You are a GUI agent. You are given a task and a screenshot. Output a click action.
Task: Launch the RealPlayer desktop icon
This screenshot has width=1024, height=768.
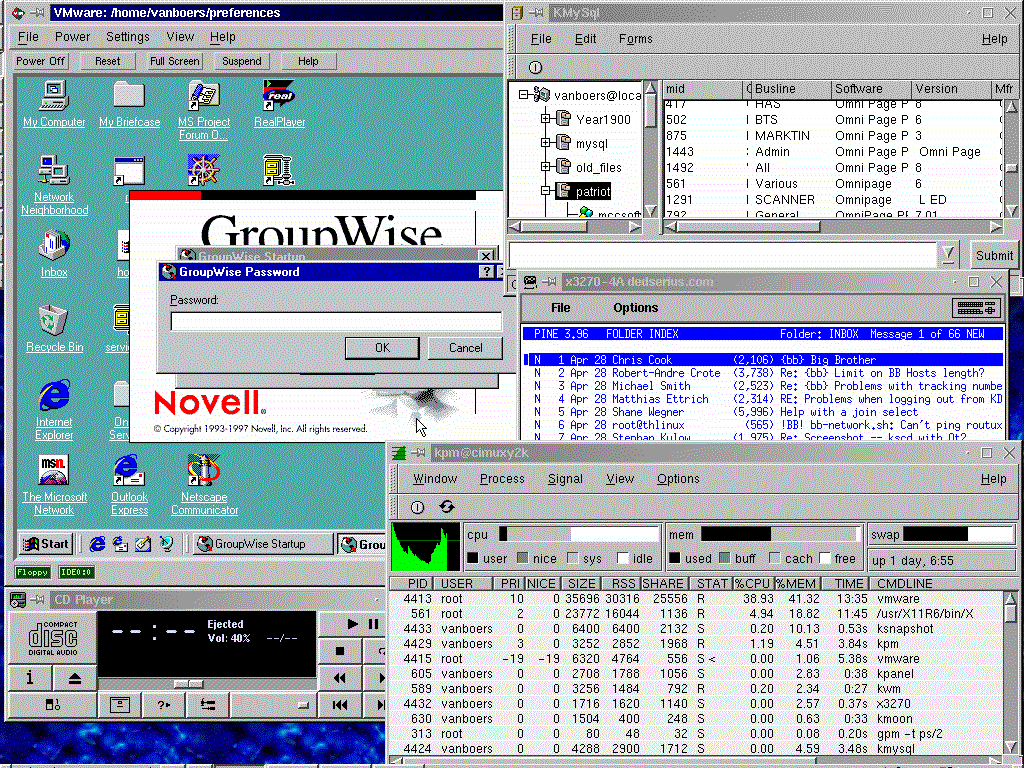point(280,104)
